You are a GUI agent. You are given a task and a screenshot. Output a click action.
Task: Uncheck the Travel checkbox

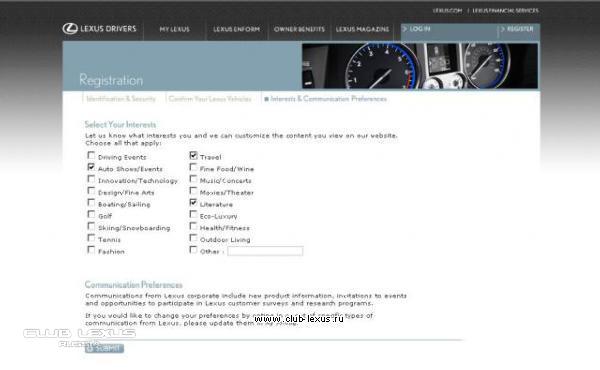(193, 155)
